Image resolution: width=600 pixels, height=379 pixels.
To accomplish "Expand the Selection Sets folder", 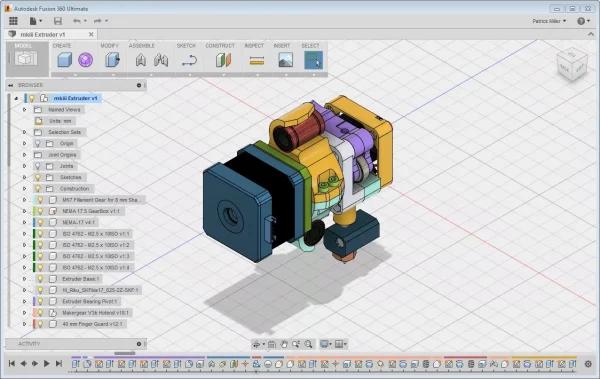I will [x=24, y=132].
